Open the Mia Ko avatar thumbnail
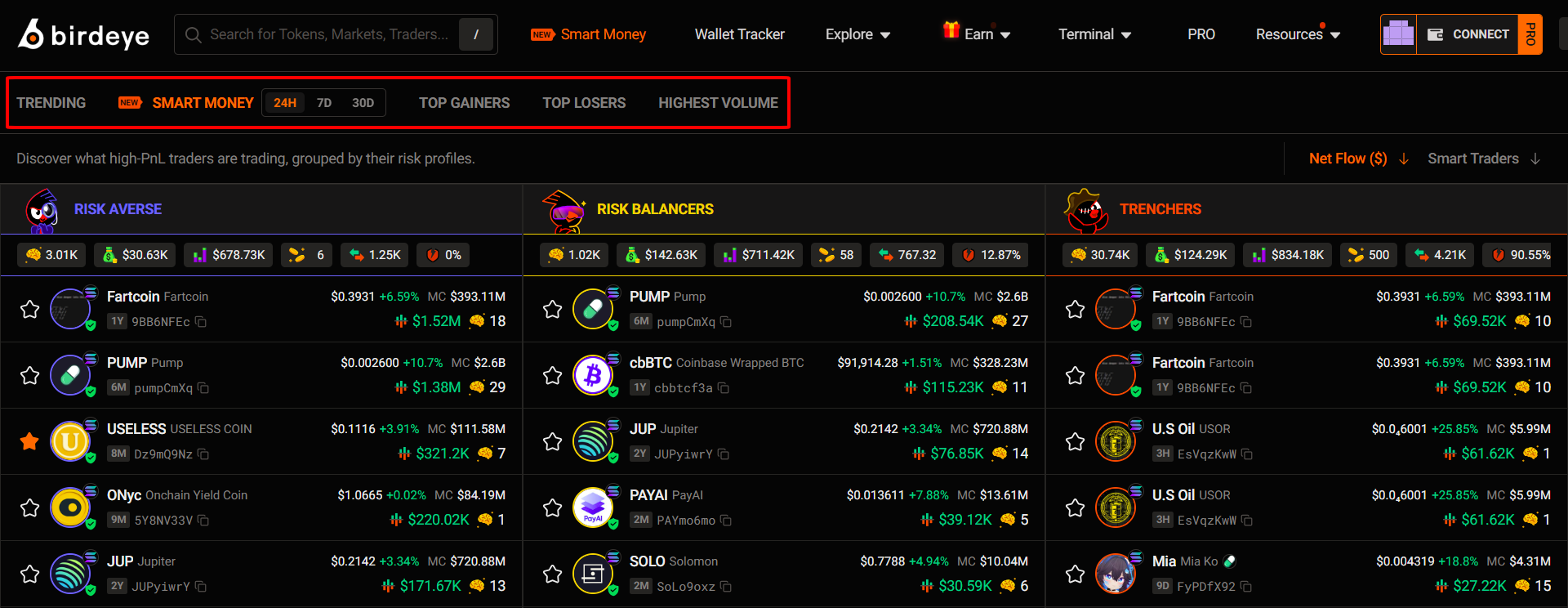This screenshot has height=608, width=1568. [1116, 574]
